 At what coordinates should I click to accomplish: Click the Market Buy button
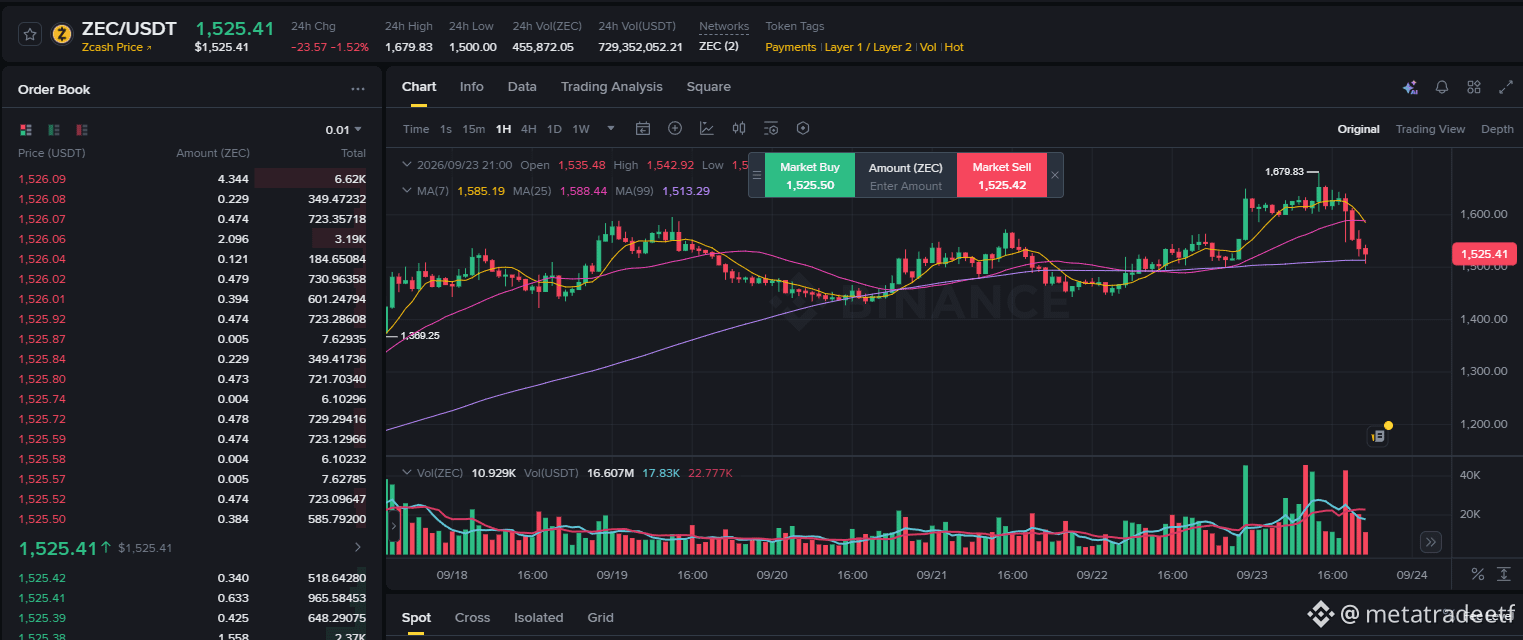pos(810,175)
